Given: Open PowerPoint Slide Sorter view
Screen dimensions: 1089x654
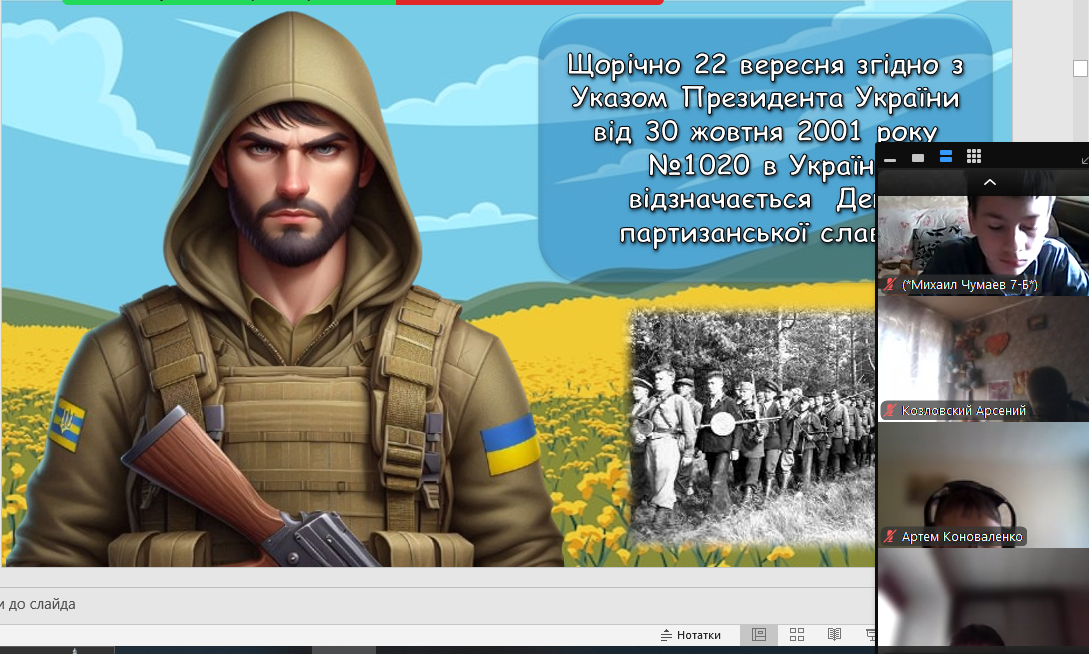Looking at the screenshot, I should (797, 635).
